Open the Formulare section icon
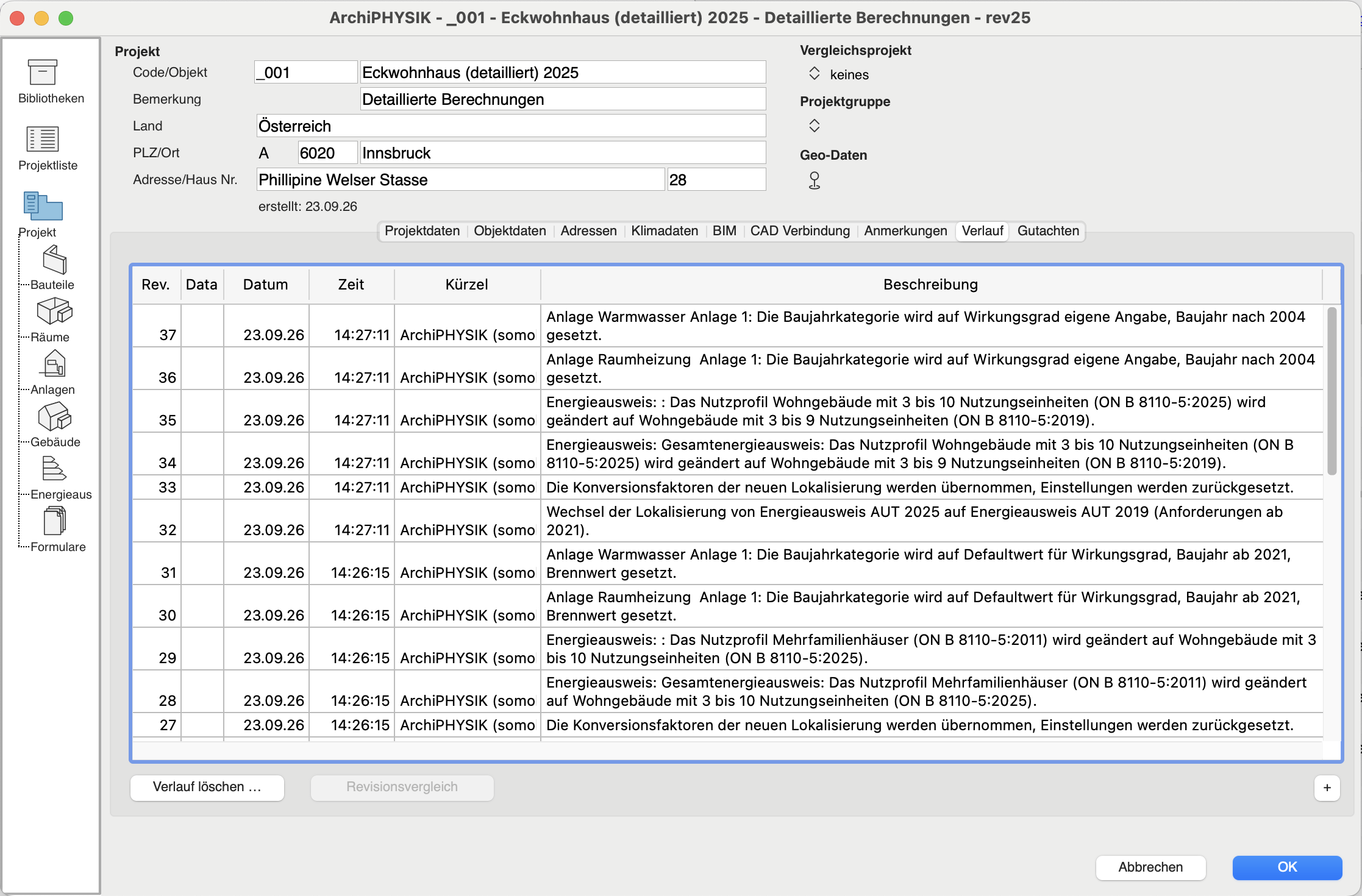This screenshot has width=1362, height=896. (x=54, y=521)
